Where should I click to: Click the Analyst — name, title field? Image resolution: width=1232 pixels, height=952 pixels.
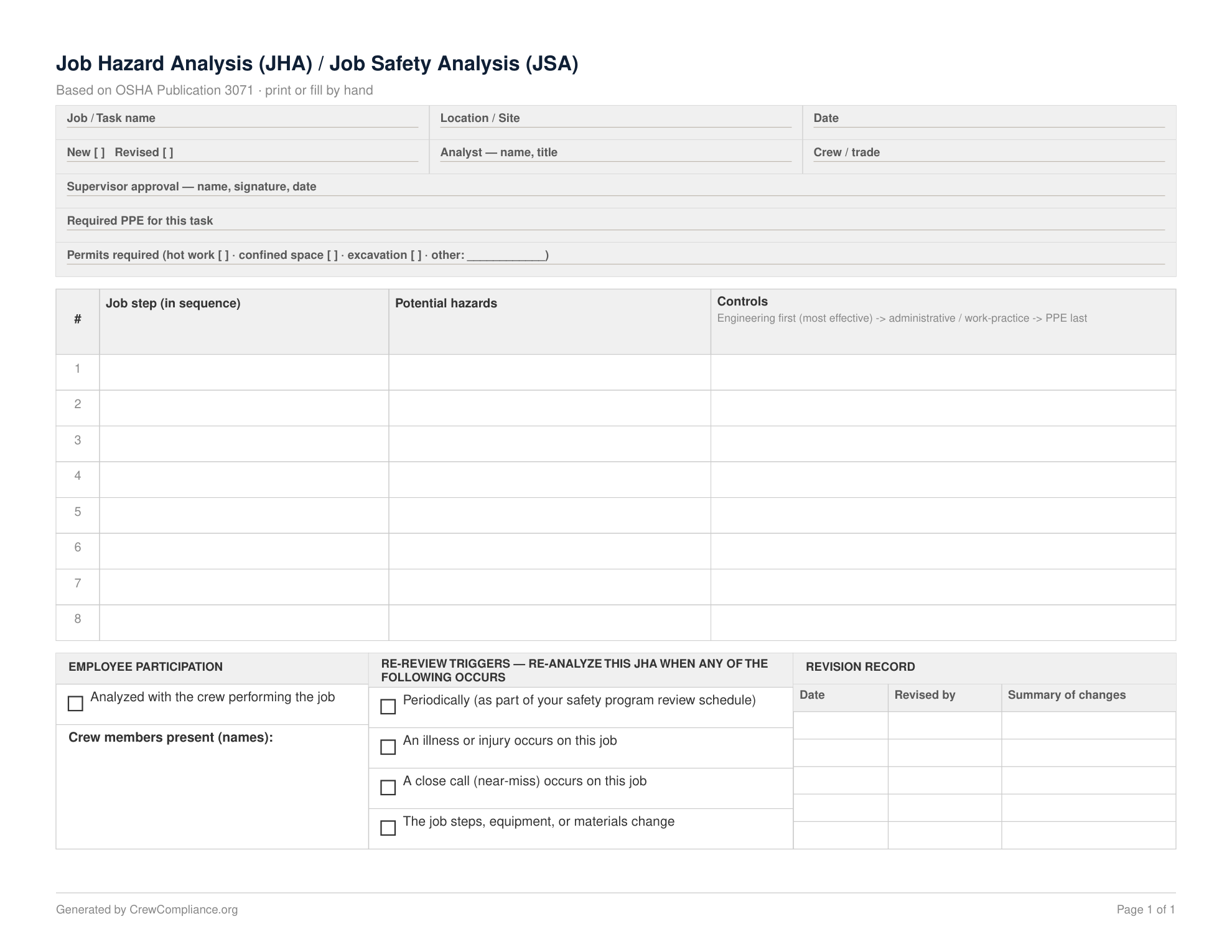click(616, 157)
